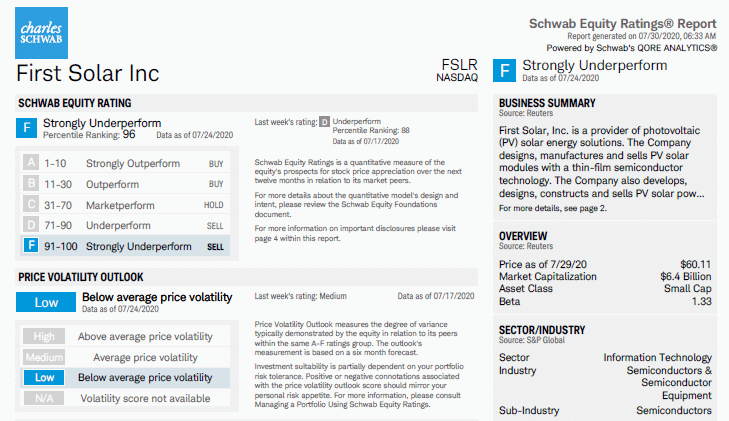Click the SECTOR/INDUSTRY section header

(x=542, y=330)
